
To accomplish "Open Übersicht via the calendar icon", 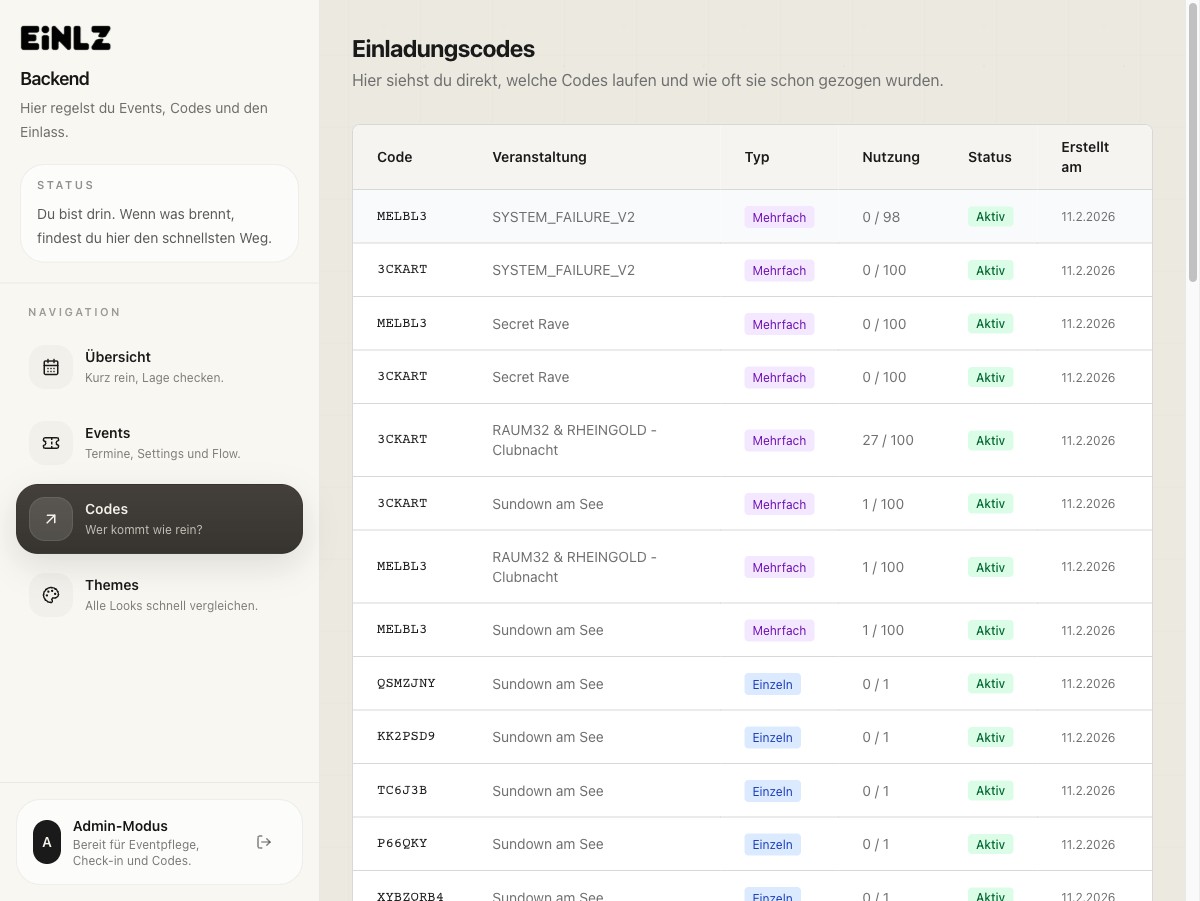I will (x=51, y=366).
